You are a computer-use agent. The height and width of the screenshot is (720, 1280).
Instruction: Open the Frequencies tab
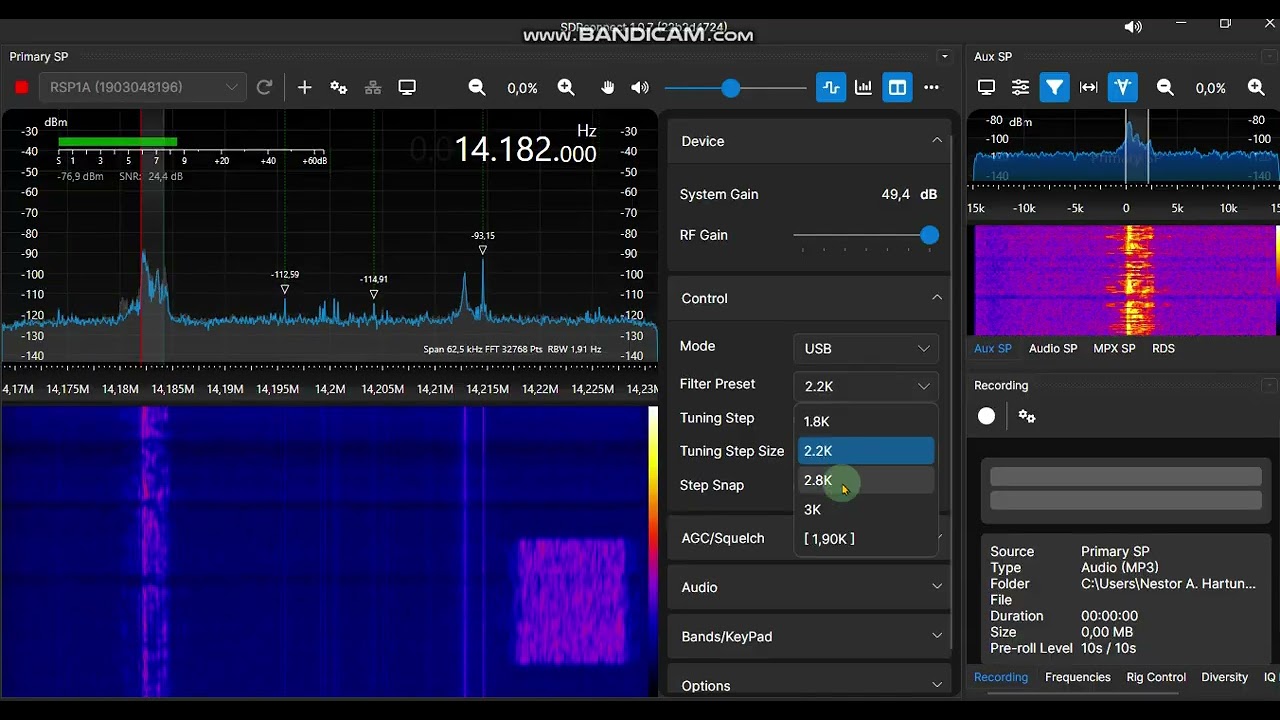click(1078, 677)
